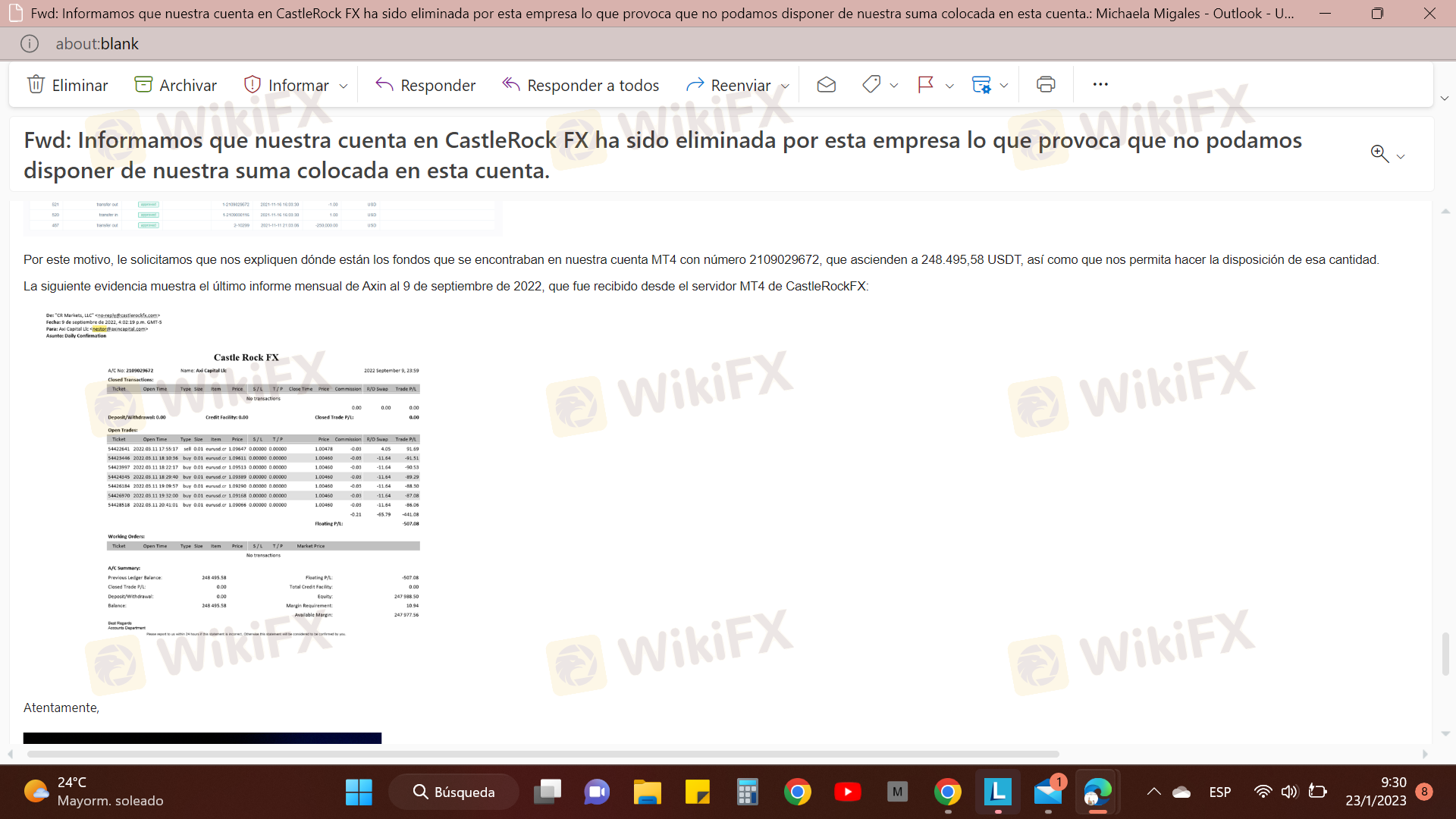Screen dimensions: 1456x819
Task: Click the scroll down arrow of message
Action: 1445,733
